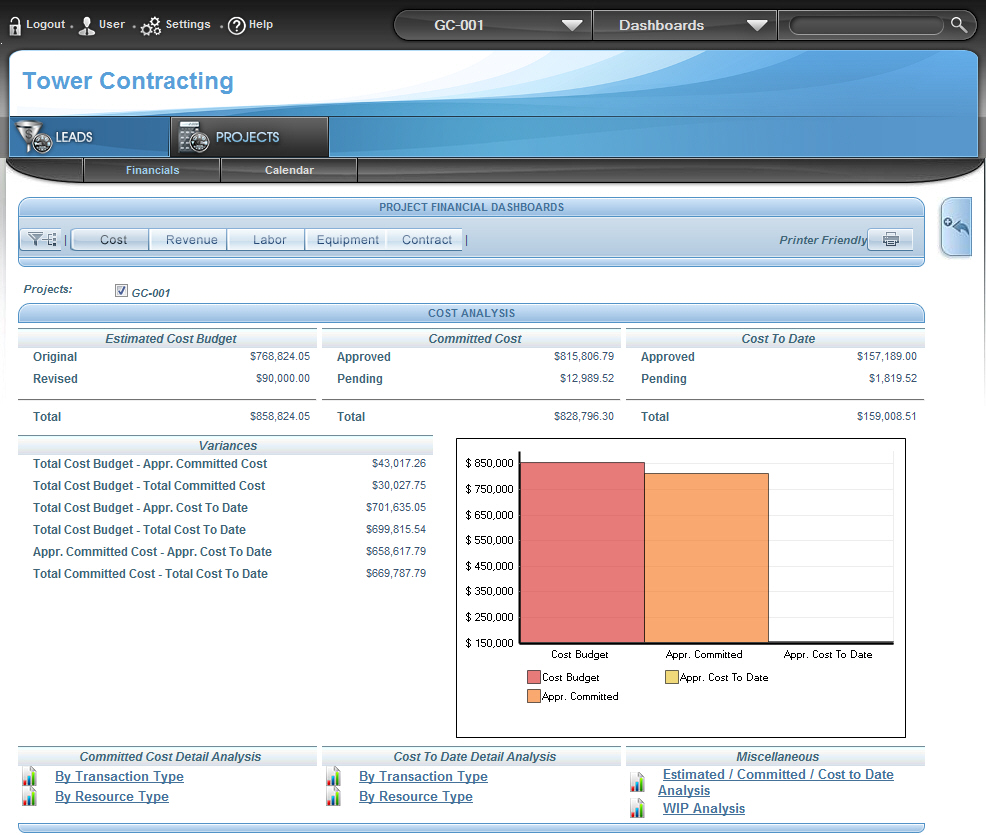Click the back arrow icon on right side panel

tap(956, 226)
